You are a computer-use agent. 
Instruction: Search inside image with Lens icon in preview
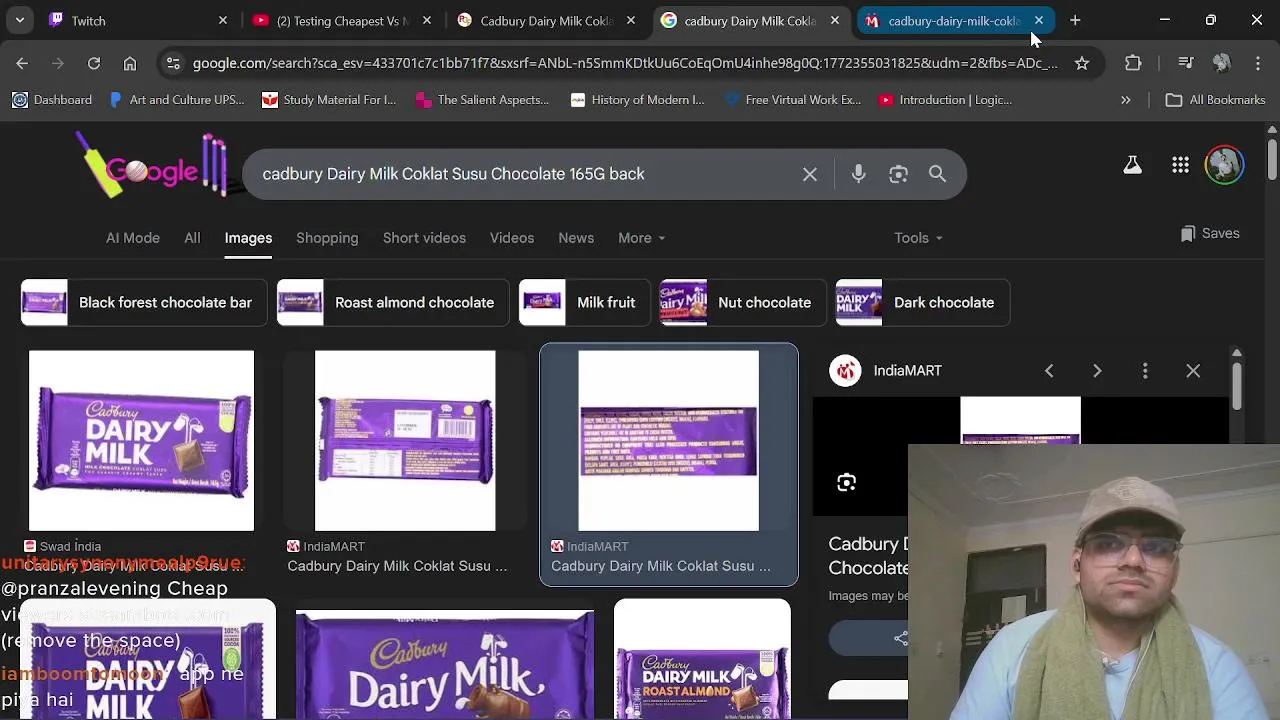[847, 483]
